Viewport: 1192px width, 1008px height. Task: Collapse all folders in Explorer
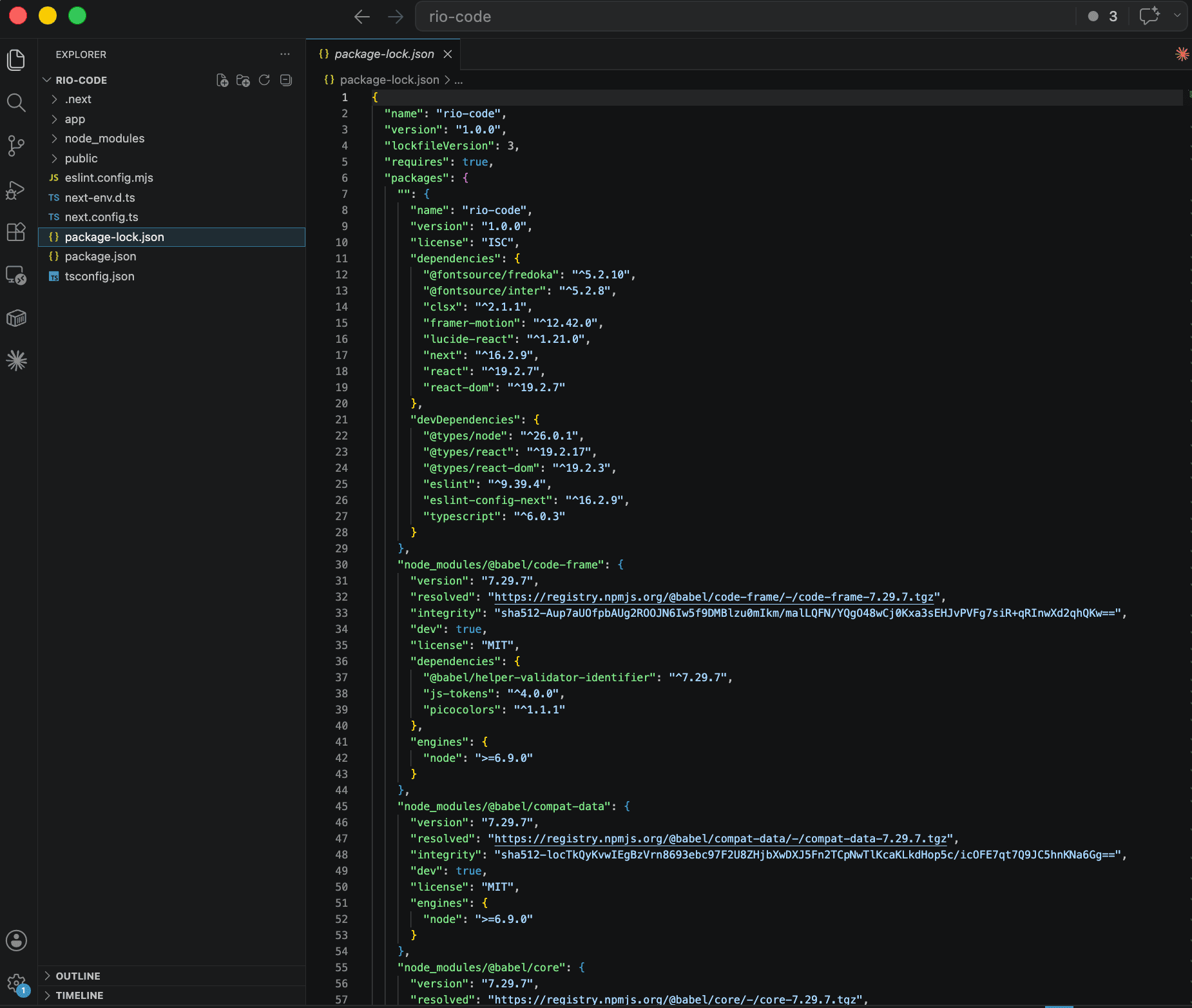tap(286, 80)
